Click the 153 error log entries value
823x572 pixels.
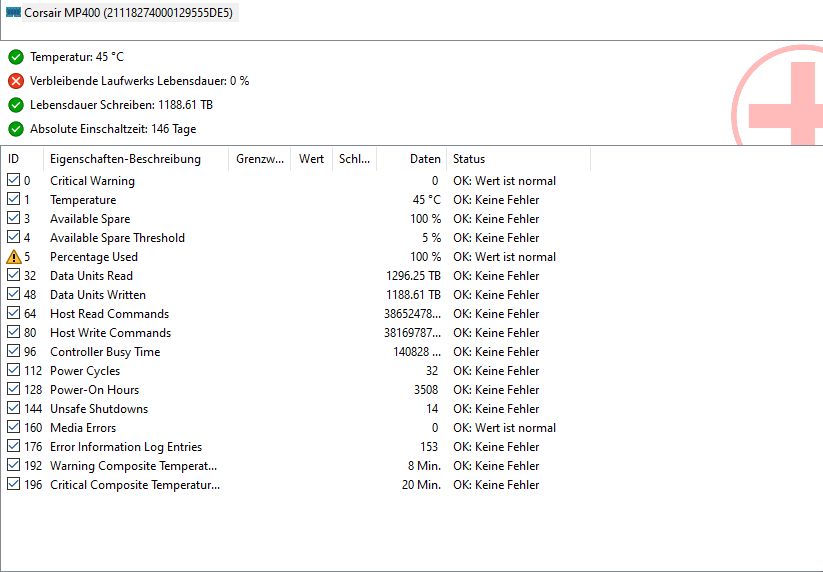click(x=429, y=447)
